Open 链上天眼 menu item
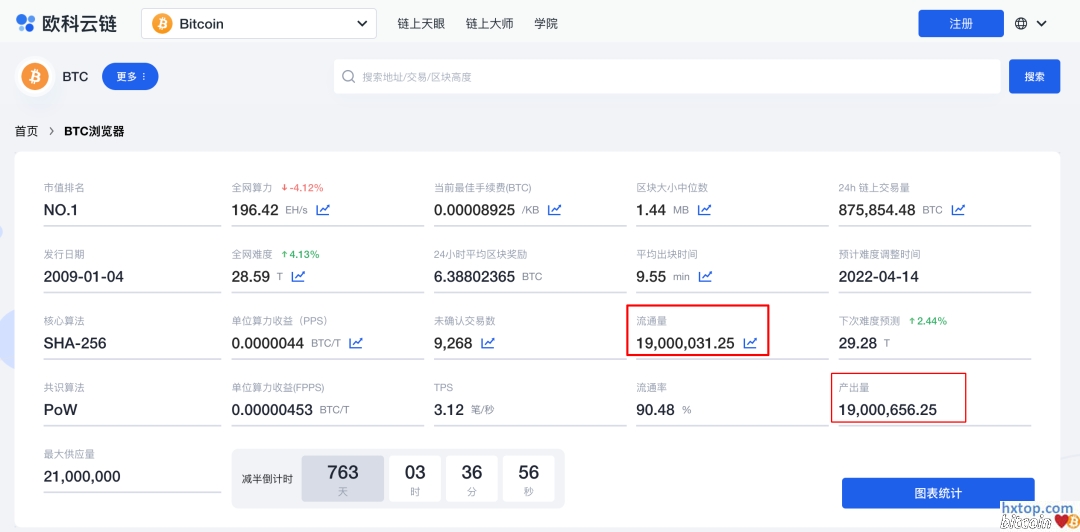The height and width of the screenshot is (532, 1080). tap(420, 23)
